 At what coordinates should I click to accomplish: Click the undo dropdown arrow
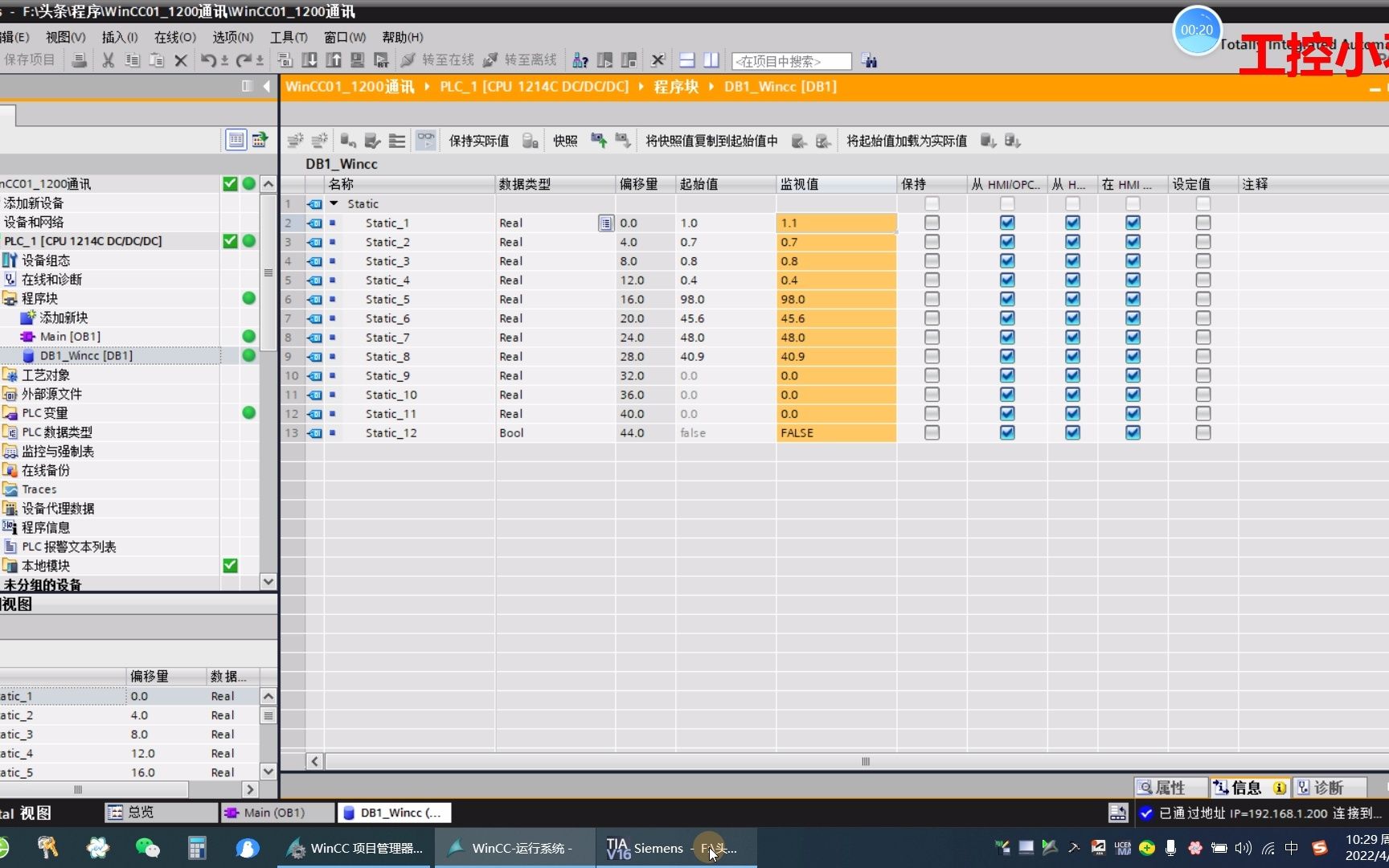[225, 60]
